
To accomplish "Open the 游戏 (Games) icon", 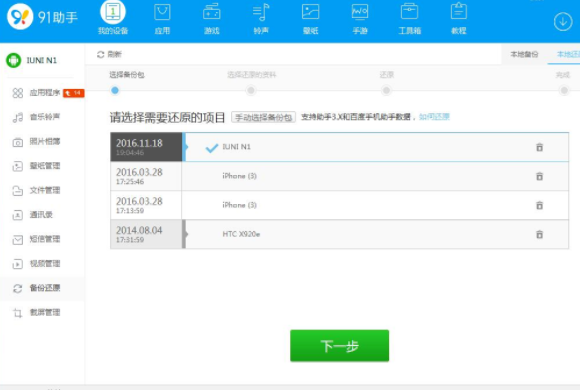I will pos(212,19).
